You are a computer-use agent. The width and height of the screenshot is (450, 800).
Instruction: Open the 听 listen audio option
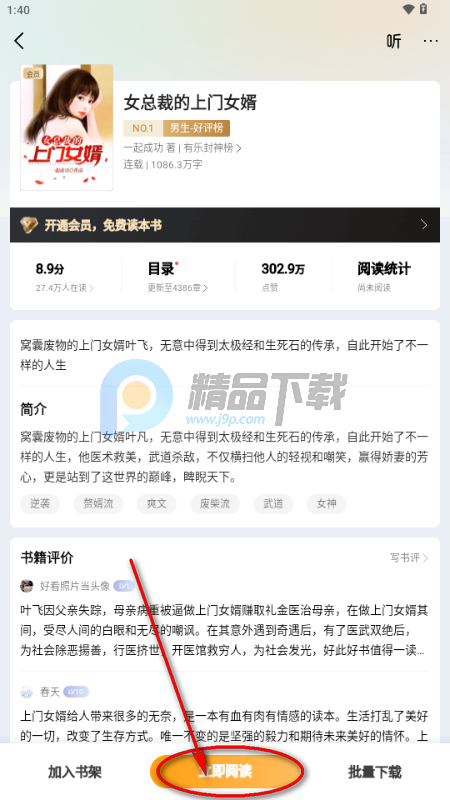tap(393, 41)
